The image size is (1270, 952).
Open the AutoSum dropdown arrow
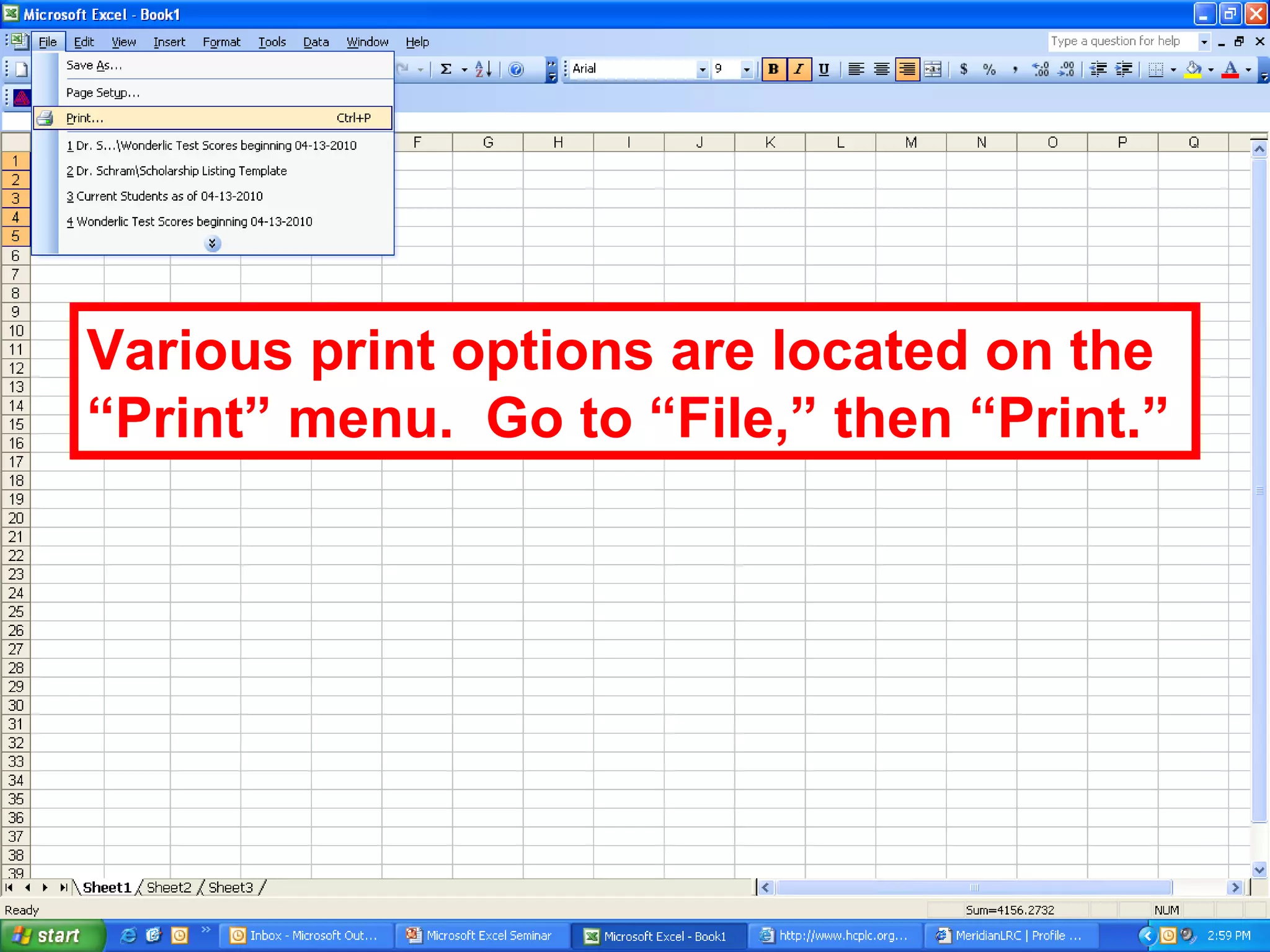(x=464, y=69)
